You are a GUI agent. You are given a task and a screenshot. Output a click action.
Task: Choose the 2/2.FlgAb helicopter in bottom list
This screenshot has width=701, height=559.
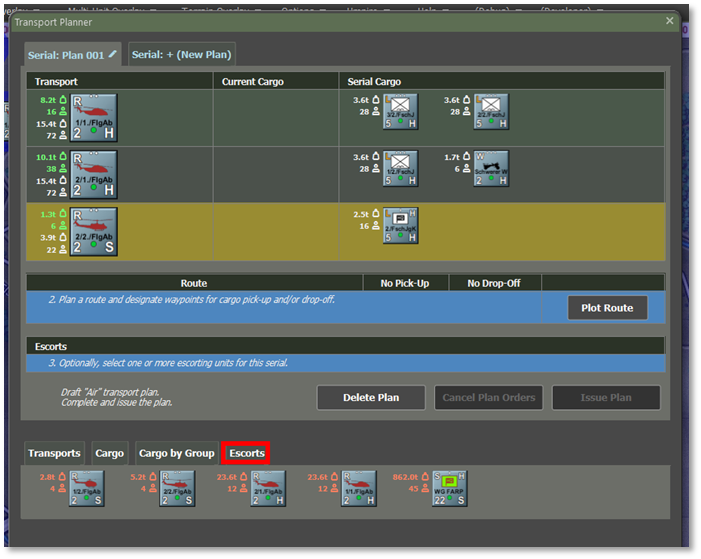coord(178,489)
